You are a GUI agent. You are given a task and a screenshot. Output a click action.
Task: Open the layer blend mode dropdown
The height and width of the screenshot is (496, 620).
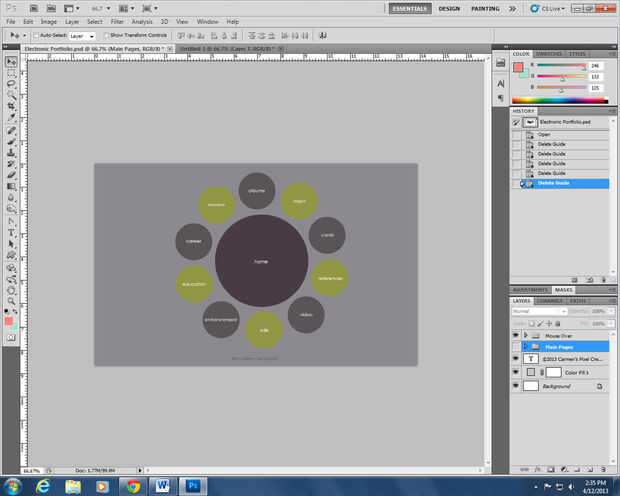pyautogui.click(x=538, y=310)
